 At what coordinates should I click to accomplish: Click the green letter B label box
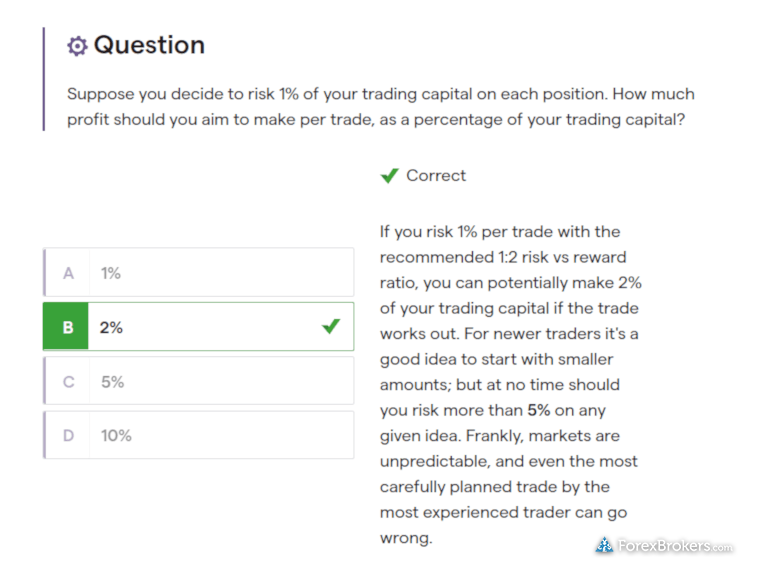pyautogui.click(x=66, y=326)
